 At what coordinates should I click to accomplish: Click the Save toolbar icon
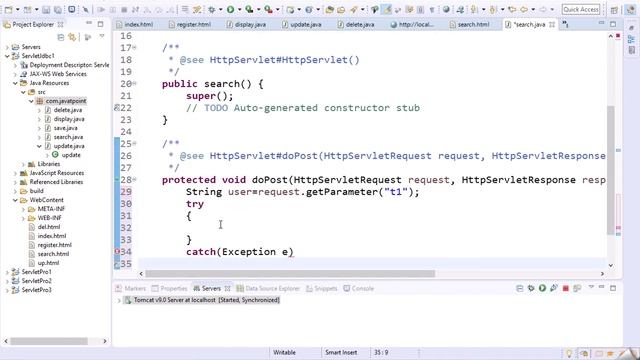[46, 9]
